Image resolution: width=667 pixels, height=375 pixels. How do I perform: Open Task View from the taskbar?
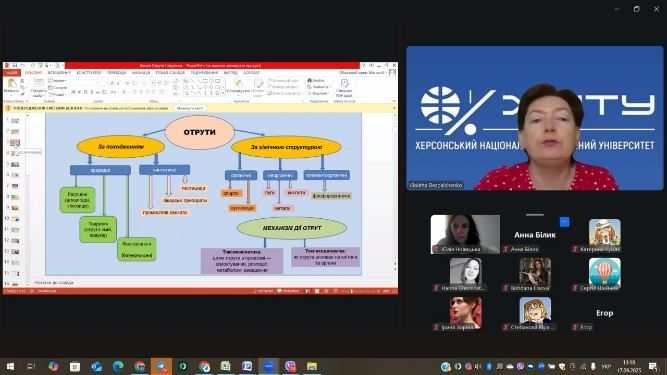[31, 366]
